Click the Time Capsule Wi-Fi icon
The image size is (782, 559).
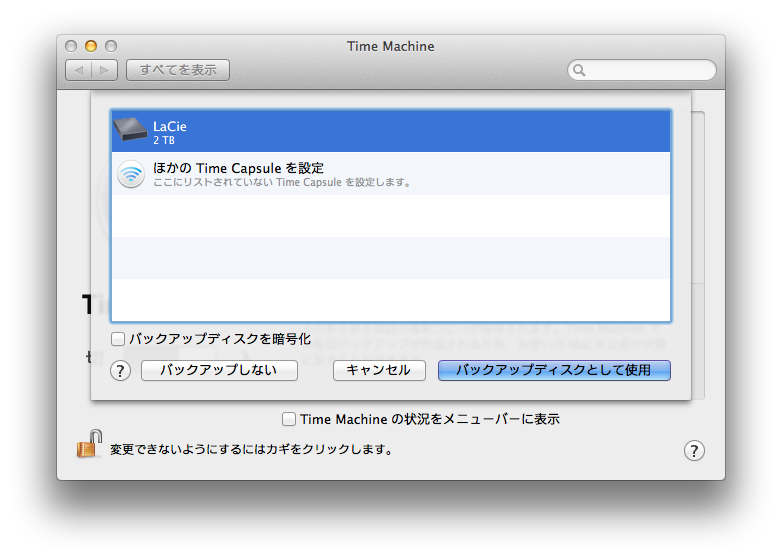click(131, 174)
